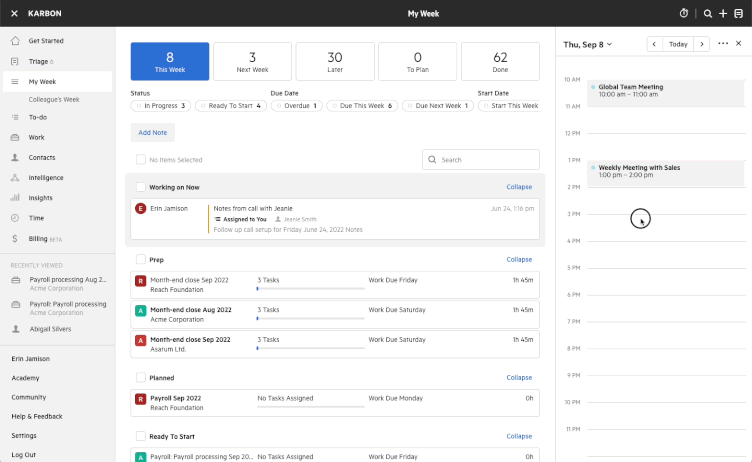Open the Triage inbox in sidebar
The image size is (752, 462).
pos(41,61)
